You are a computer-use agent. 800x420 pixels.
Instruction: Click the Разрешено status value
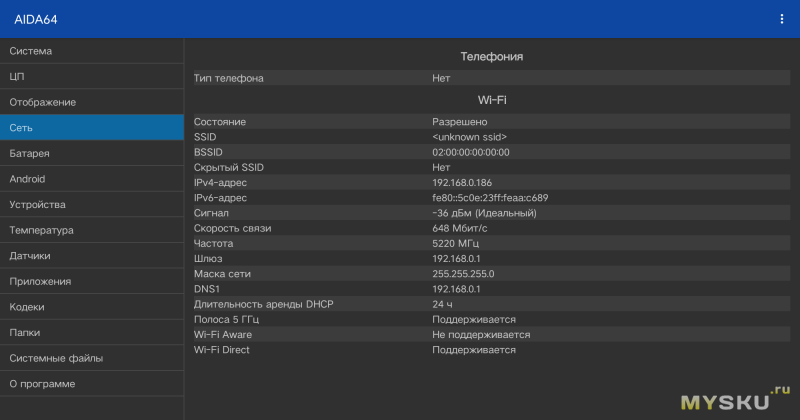[460, 122]
